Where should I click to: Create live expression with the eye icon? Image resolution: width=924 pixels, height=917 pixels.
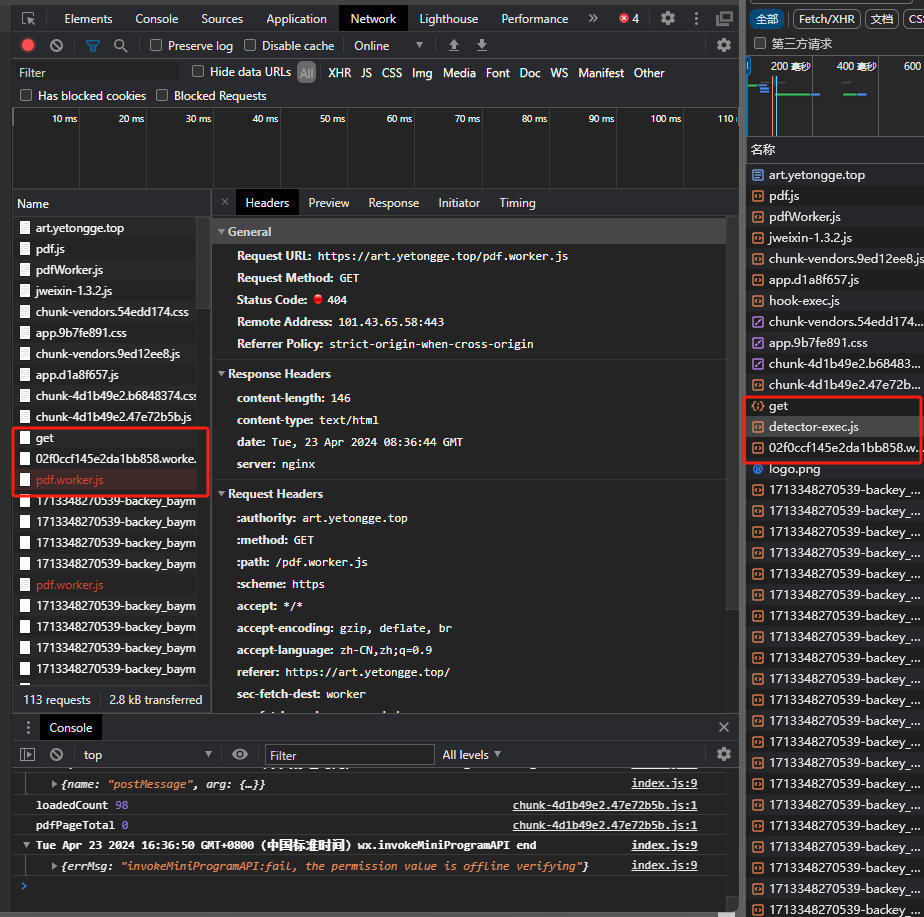pos(240,755)
